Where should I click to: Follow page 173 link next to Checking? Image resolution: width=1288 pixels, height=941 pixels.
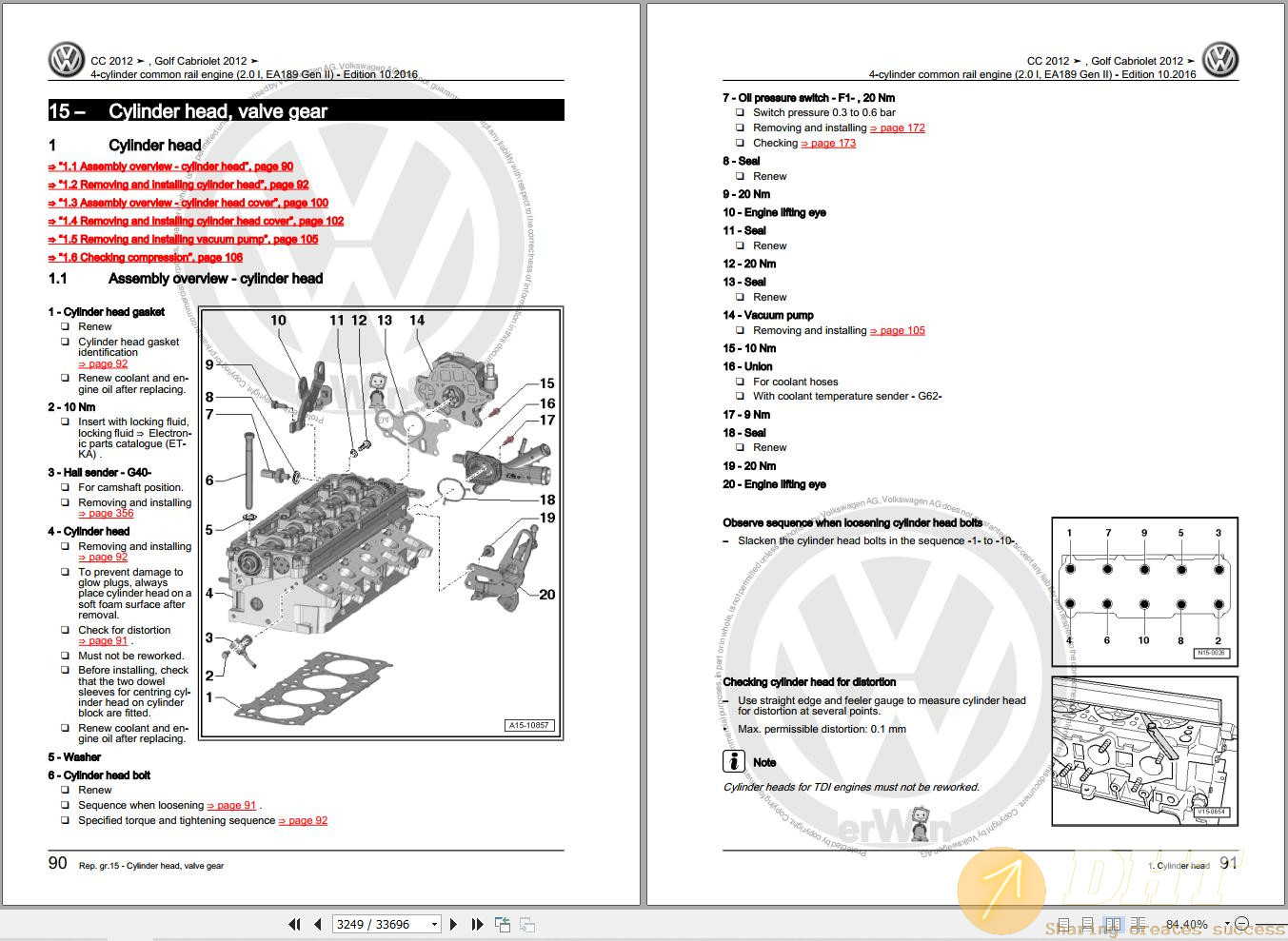[x=828, y=143]
